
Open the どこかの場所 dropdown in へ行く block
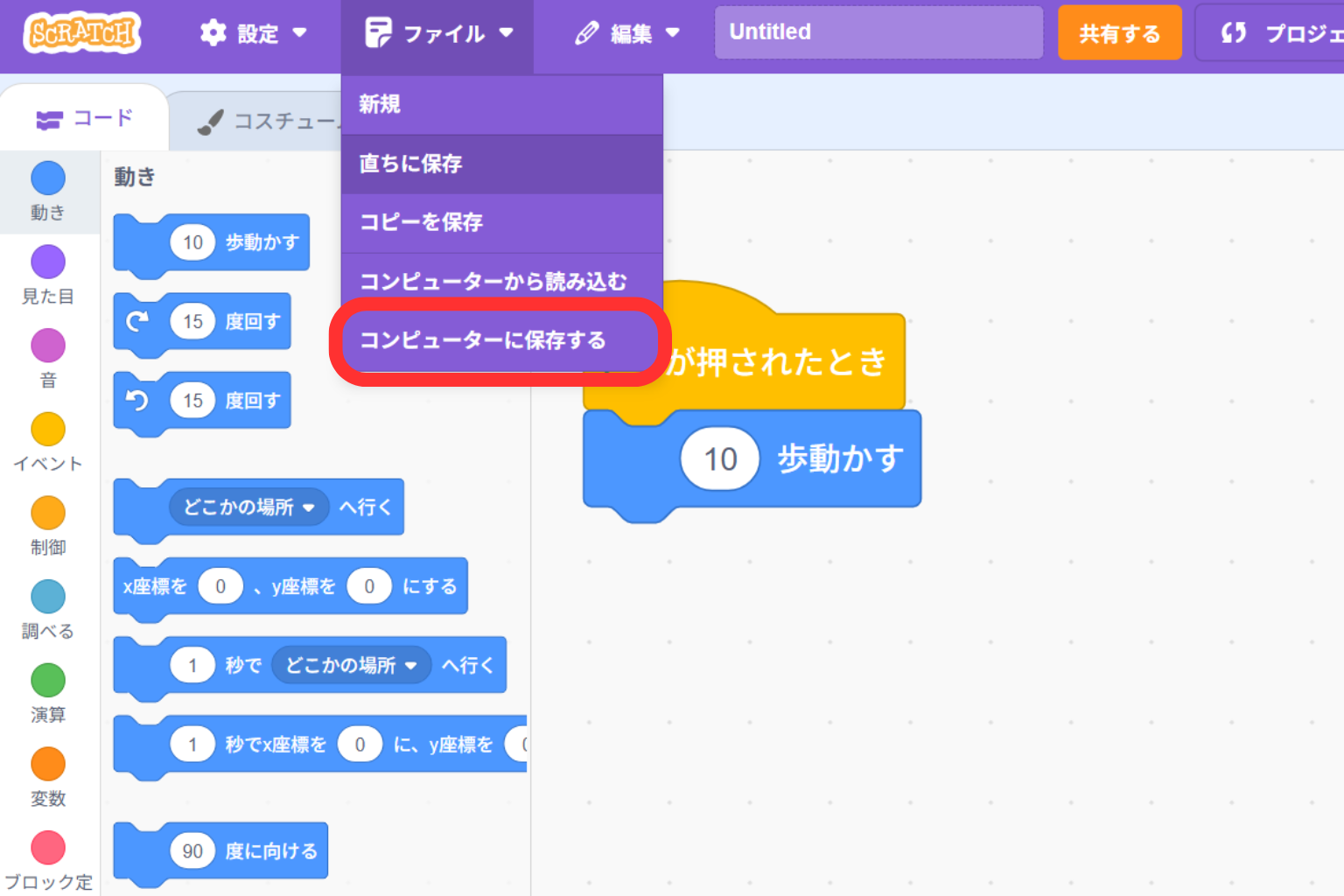pos(248,507)
